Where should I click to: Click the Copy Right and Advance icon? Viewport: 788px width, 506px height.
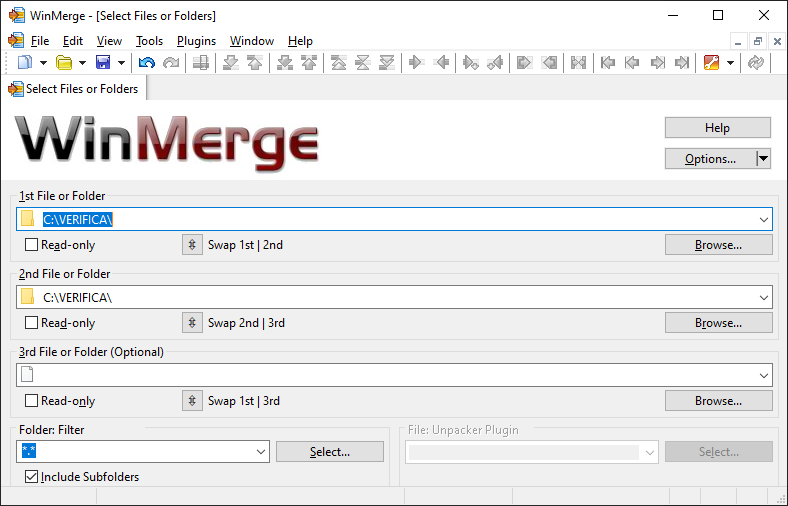tap(470, 62)
